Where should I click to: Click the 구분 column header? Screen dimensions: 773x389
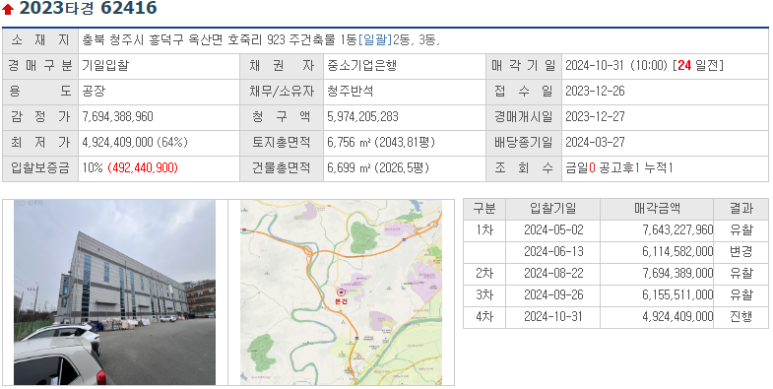point(484,209)
